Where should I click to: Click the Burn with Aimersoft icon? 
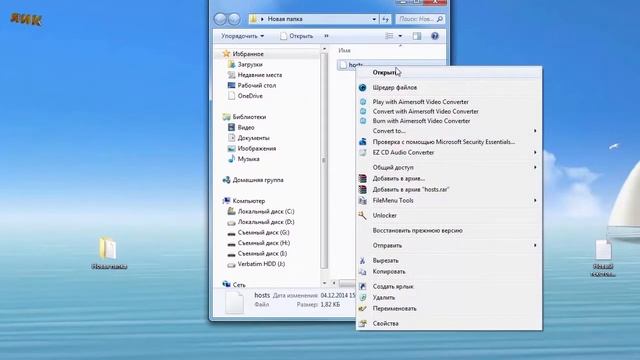click(x=363, y=121)
